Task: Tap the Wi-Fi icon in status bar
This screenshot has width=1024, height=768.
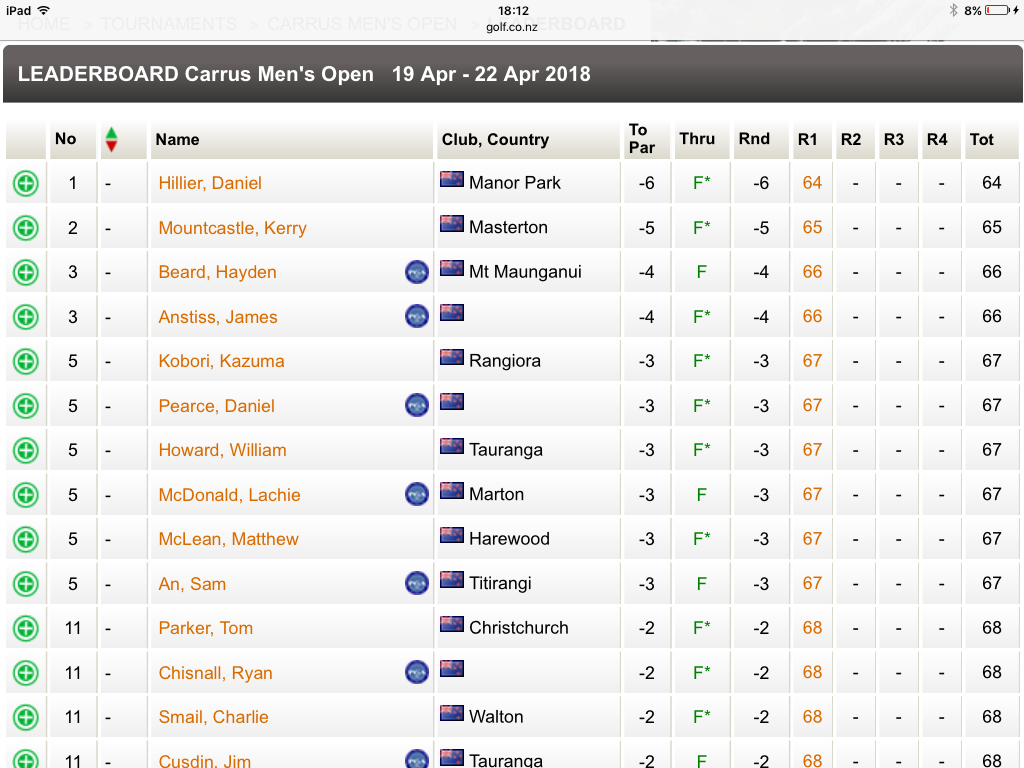Action: 44,10
